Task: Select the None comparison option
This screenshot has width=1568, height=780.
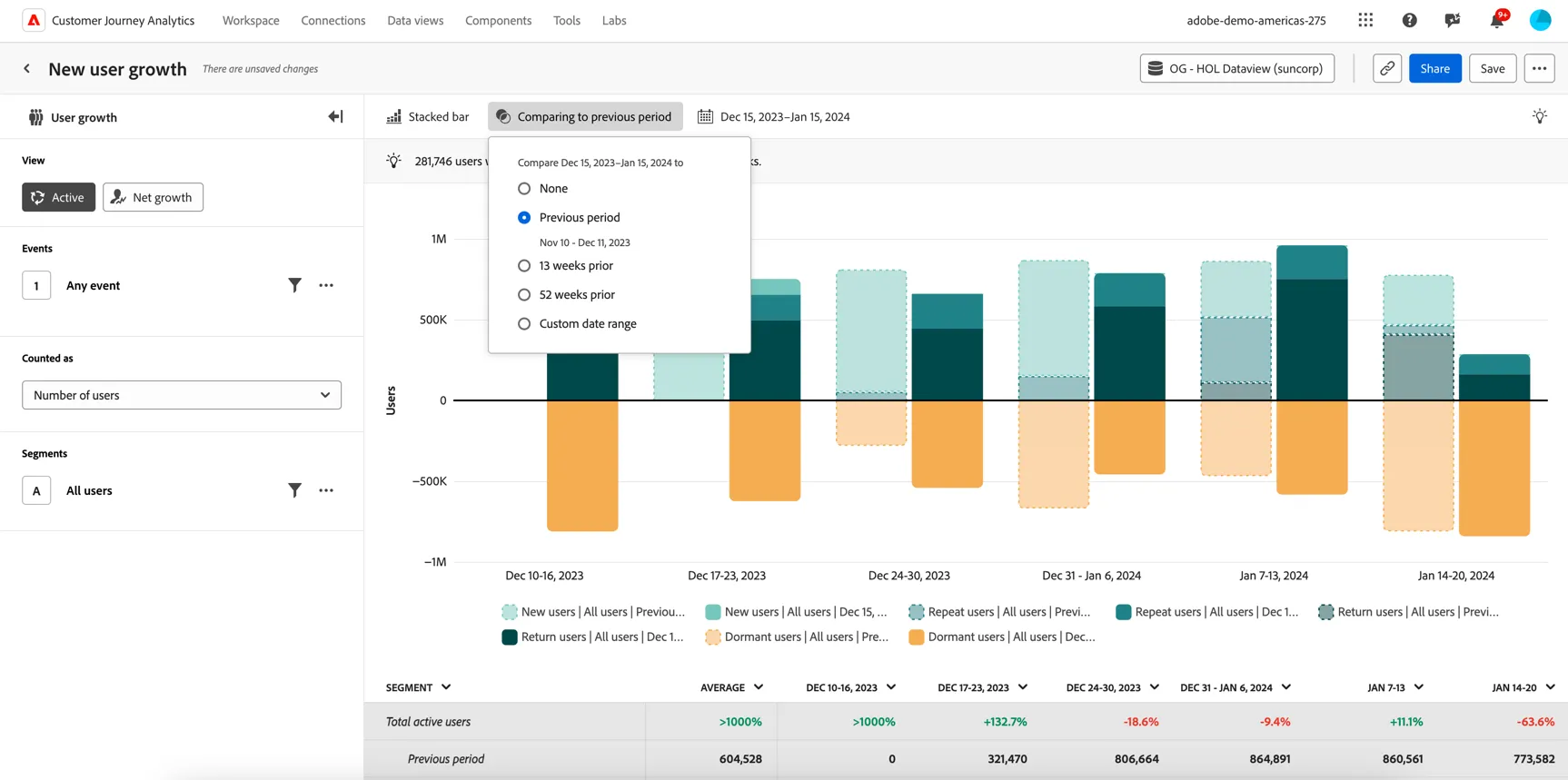Action: tap(524, 189)
